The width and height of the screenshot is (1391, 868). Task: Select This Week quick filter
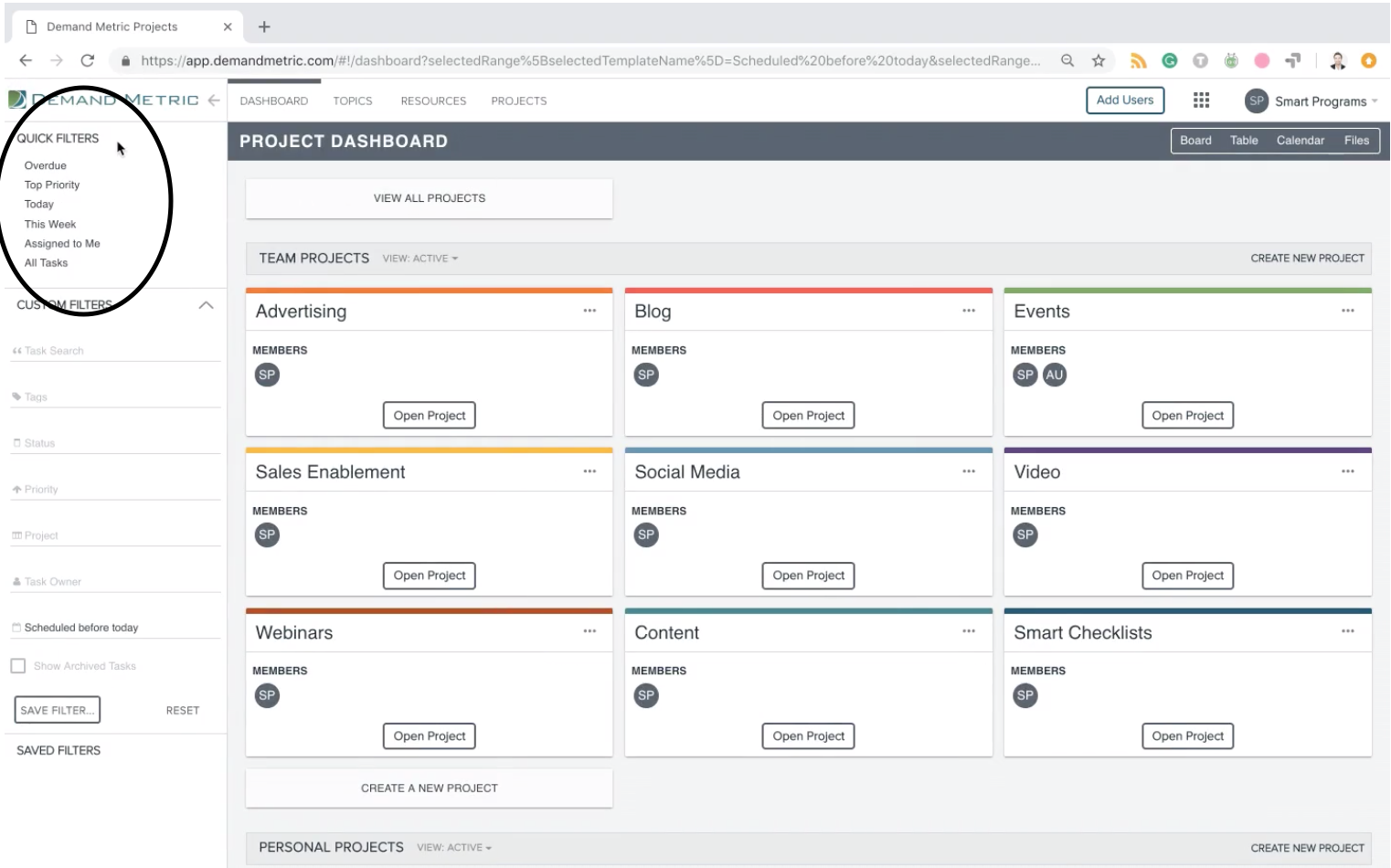[50, 224]
